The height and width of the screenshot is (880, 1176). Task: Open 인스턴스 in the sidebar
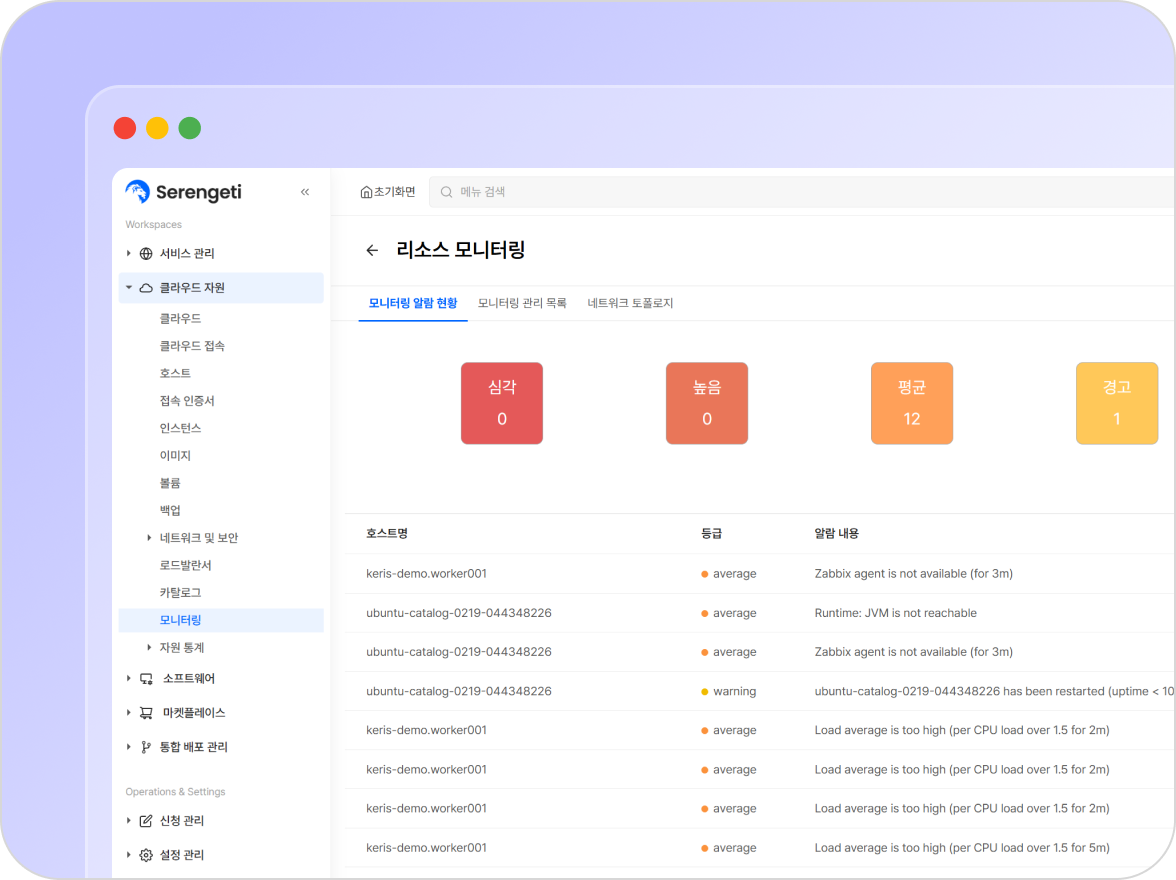(x=180, y=428)
